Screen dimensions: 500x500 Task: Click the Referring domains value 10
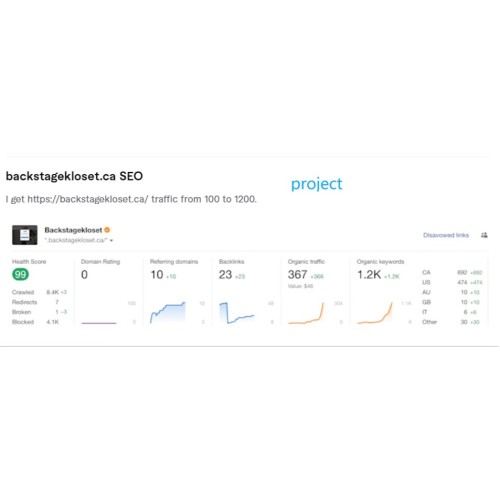pyautogui.click(x=157, y=275)
